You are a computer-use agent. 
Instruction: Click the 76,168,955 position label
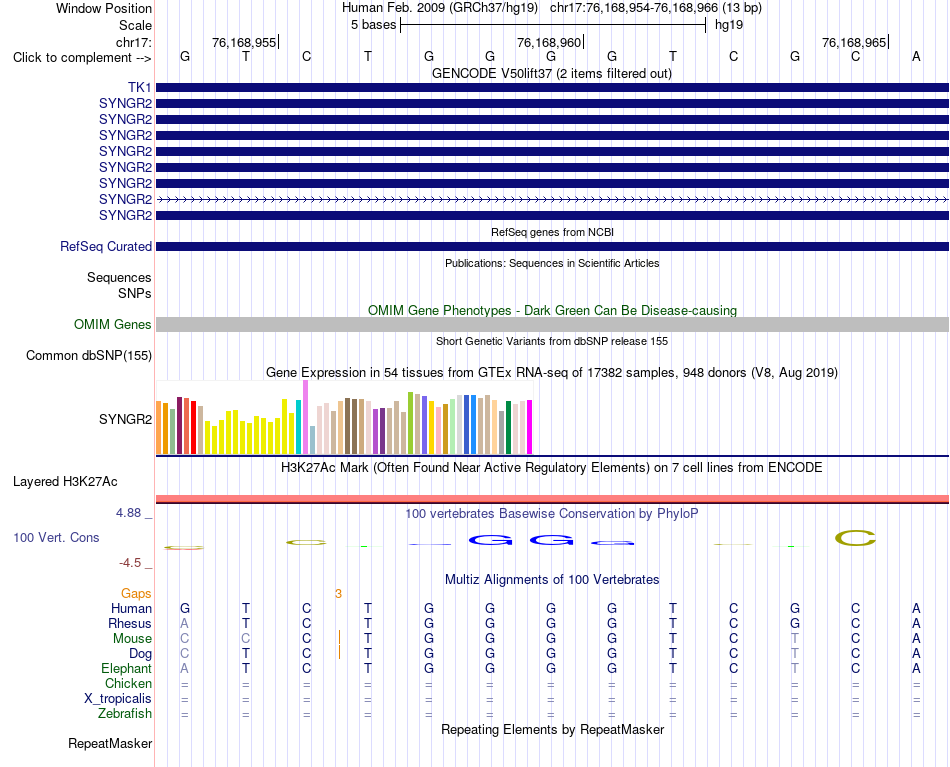(x=244, y=42)
